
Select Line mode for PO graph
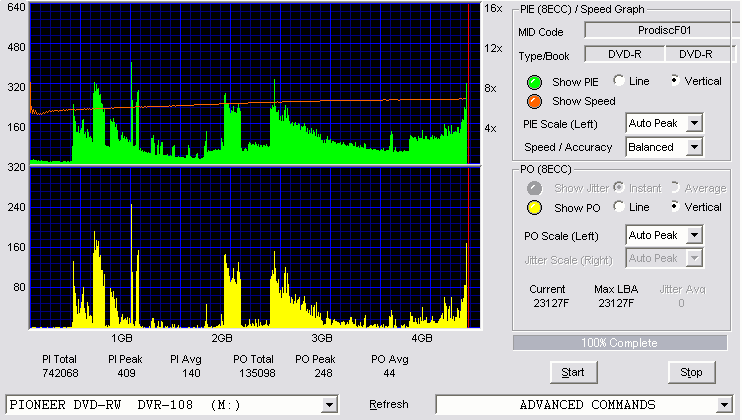[x=619, y=207]
